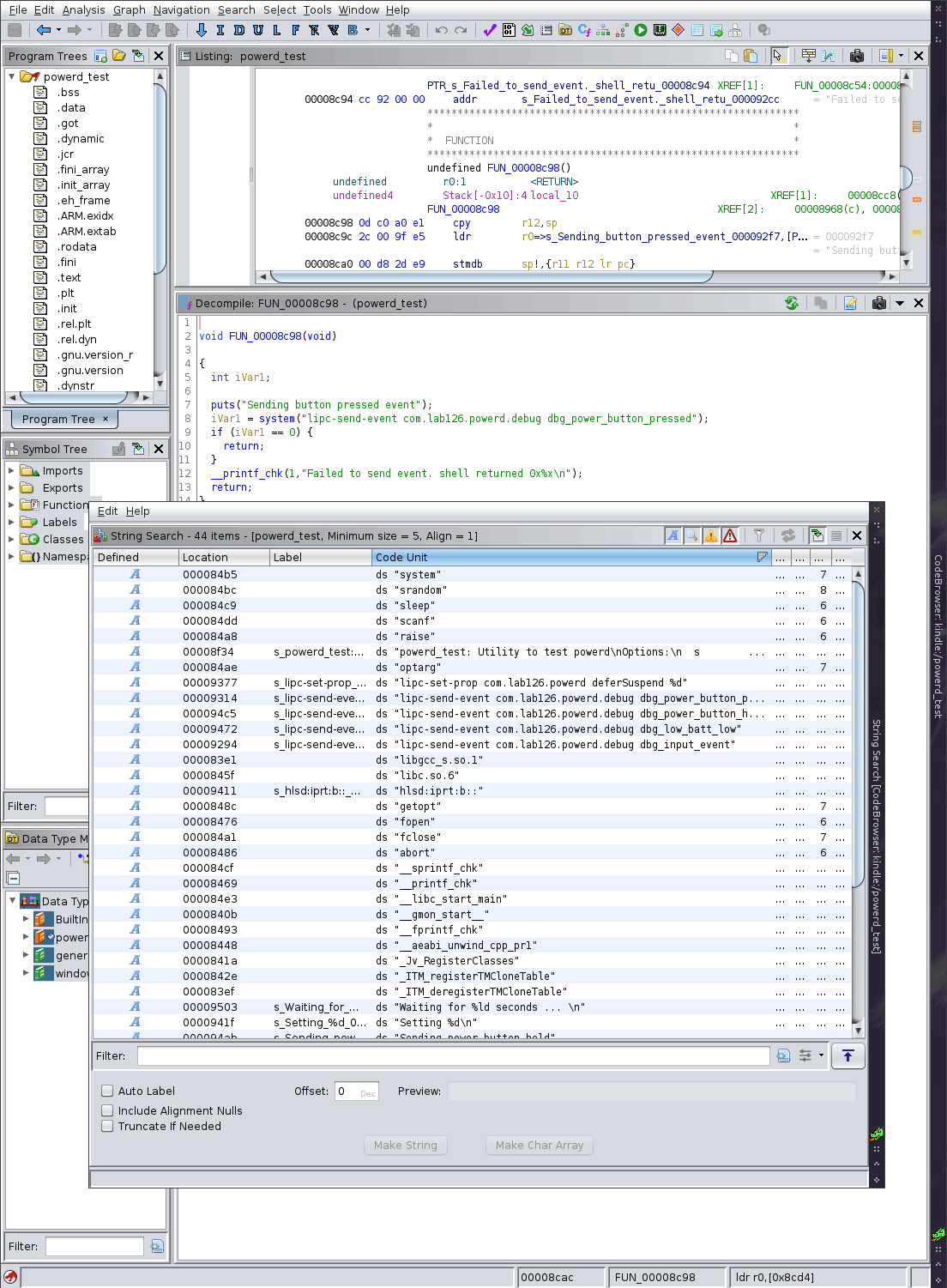Expand the Exports folder in Symbol Tree
Viewport: 947px width, 1288px height.
[11, 487]
